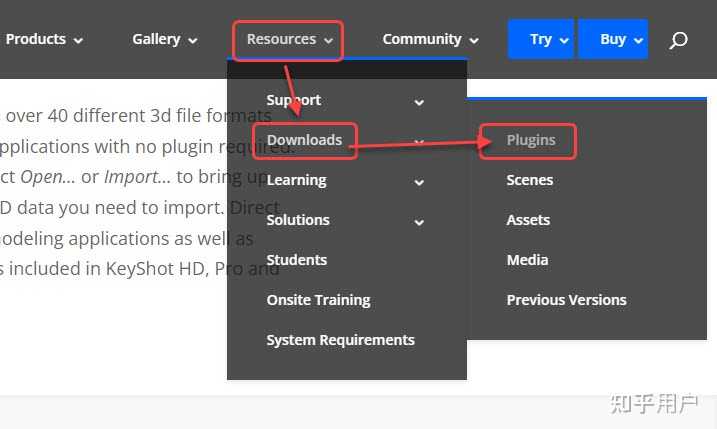Open the Solutions menu item

pos(298,220)
